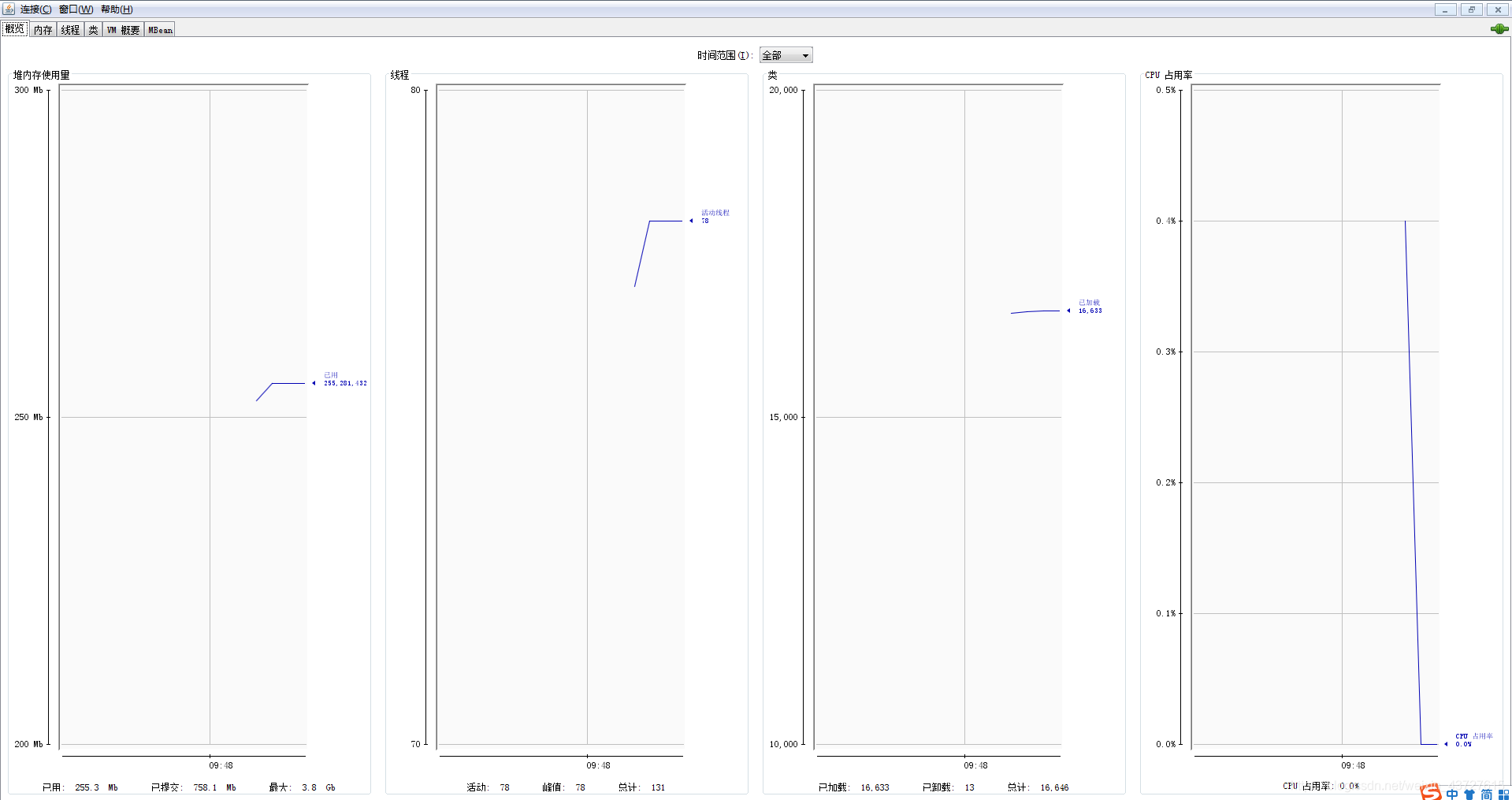Expand the 时间范围 dropdown showing 全部
Image resolution: width=1512 pixels, height=800 pixels.
[786, 55]
